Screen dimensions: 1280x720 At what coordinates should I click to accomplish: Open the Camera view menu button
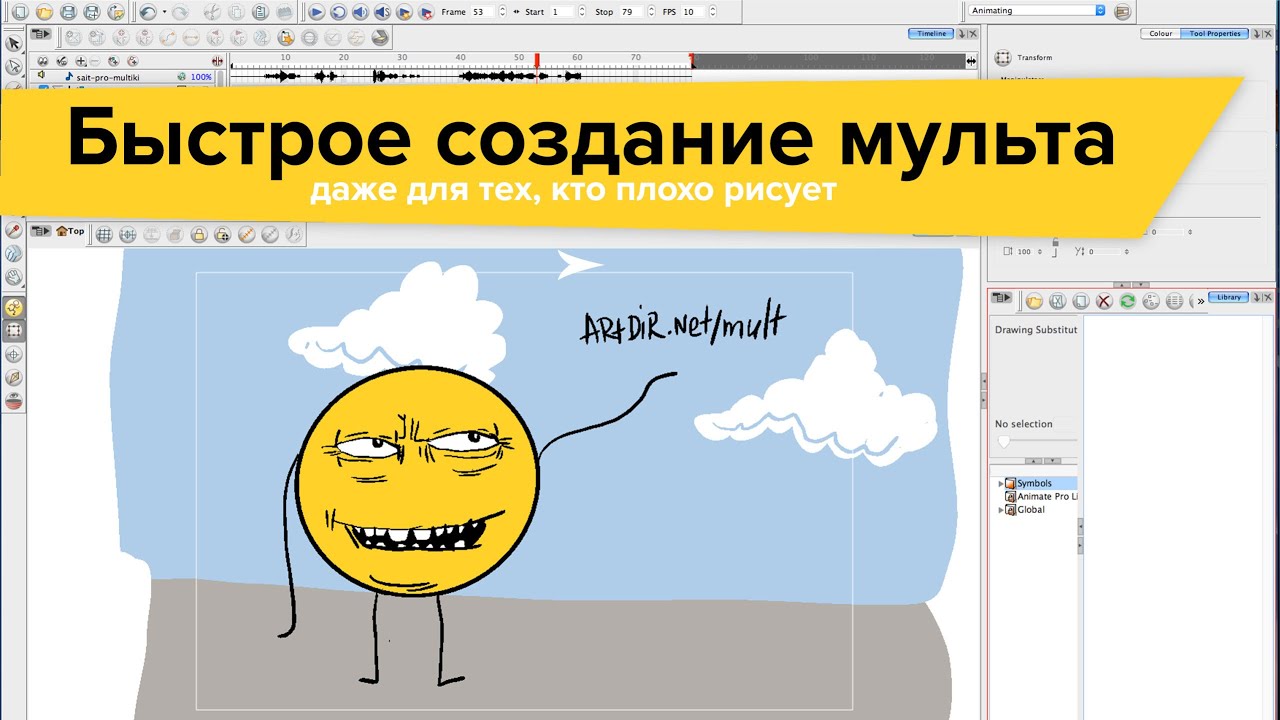41,232
